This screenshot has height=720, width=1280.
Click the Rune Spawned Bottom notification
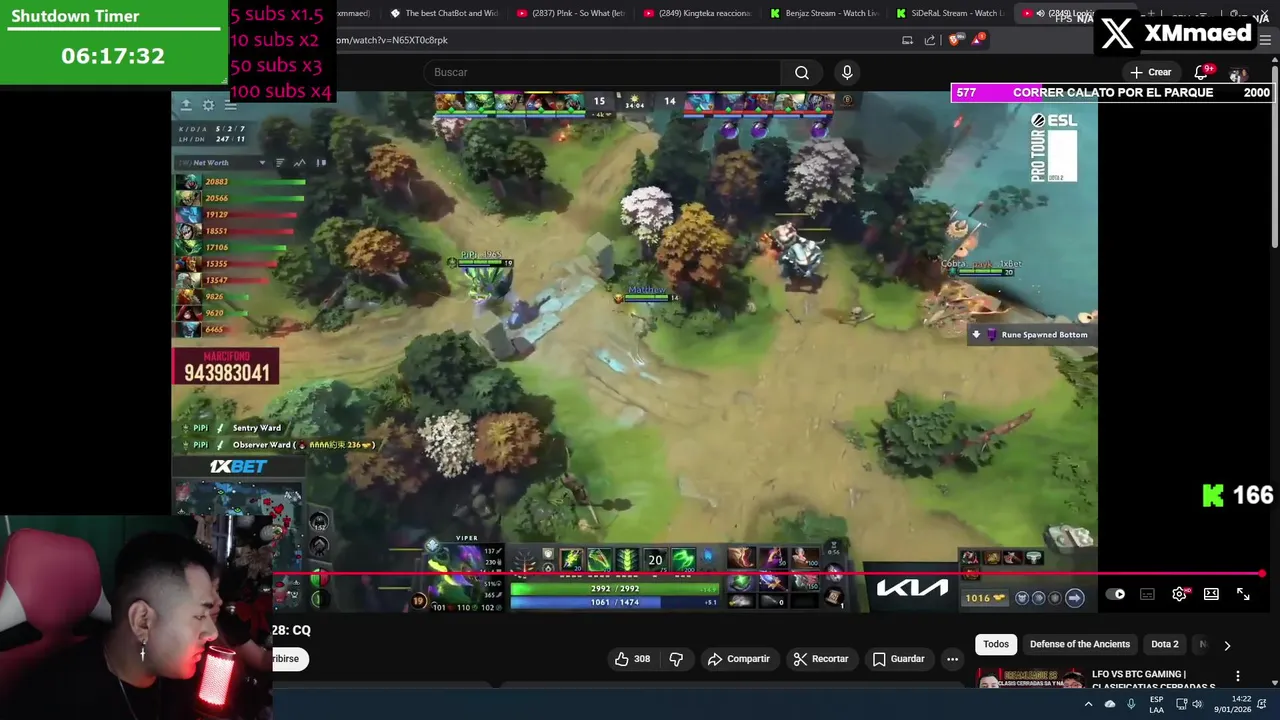click(x=1031, y=335)
